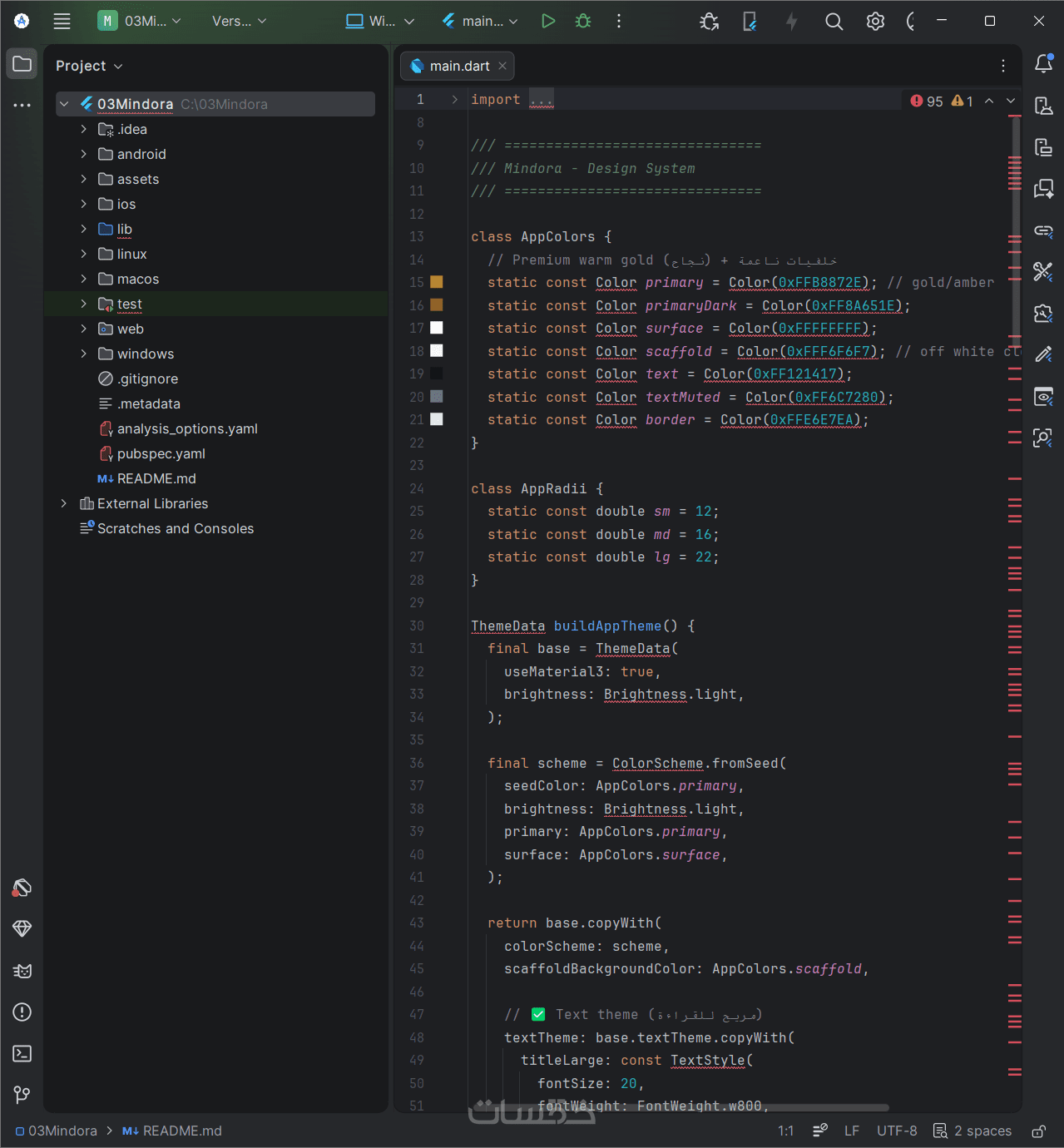This screenshot has height=1148, width=1064.
Task: Expand the lib folder in project tree
Action: 83,229
